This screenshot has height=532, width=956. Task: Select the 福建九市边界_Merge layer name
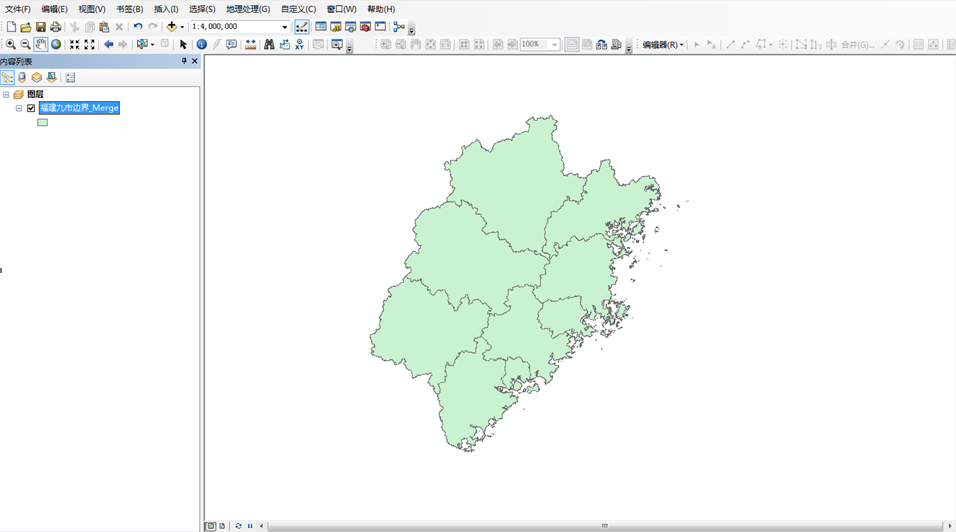click(79, 108)
